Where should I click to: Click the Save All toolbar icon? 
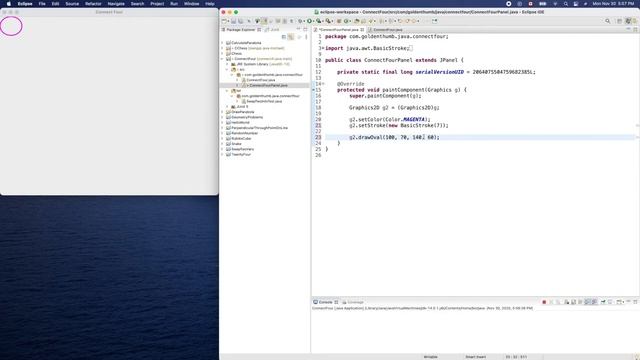[240, 21]
